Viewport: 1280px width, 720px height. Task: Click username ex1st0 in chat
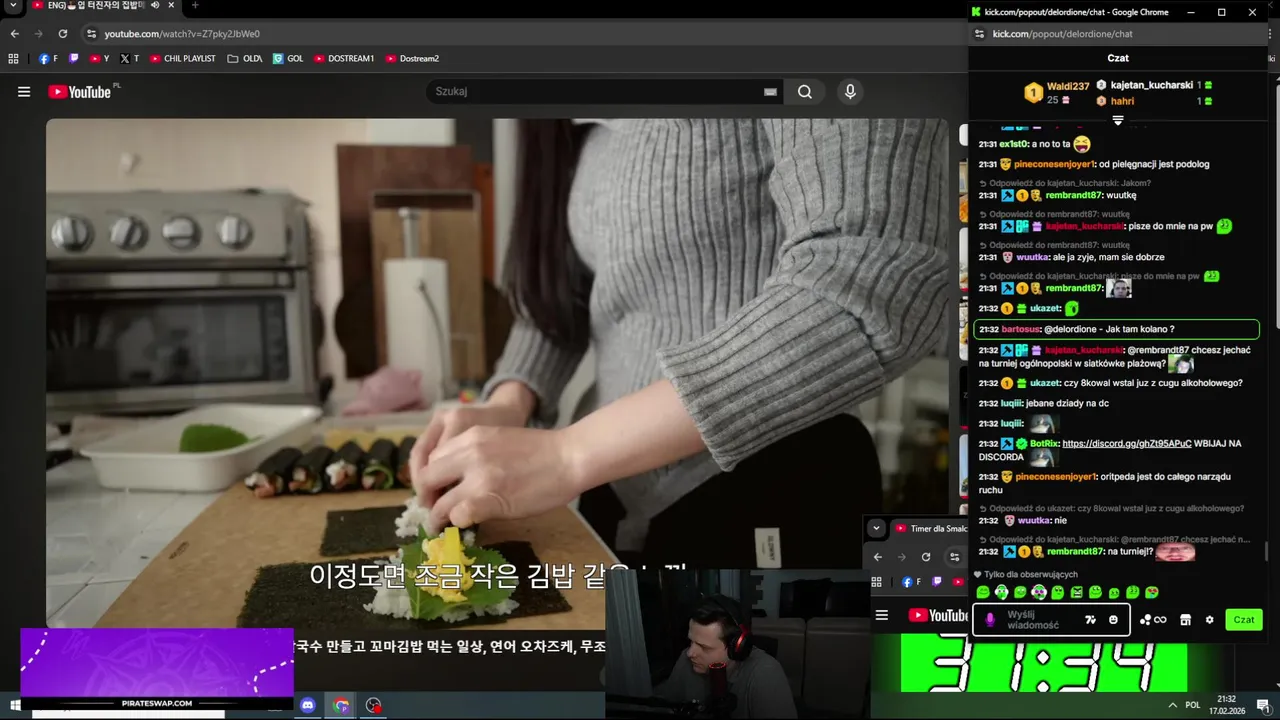1013,144
